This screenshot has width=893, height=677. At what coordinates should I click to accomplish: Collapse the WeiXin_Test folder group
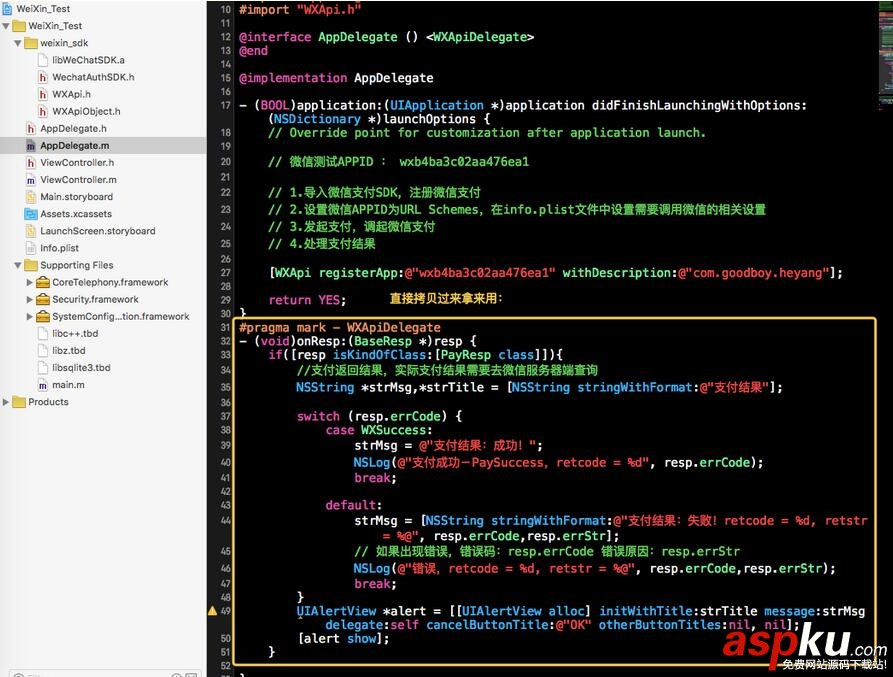[x=6, y=26]
